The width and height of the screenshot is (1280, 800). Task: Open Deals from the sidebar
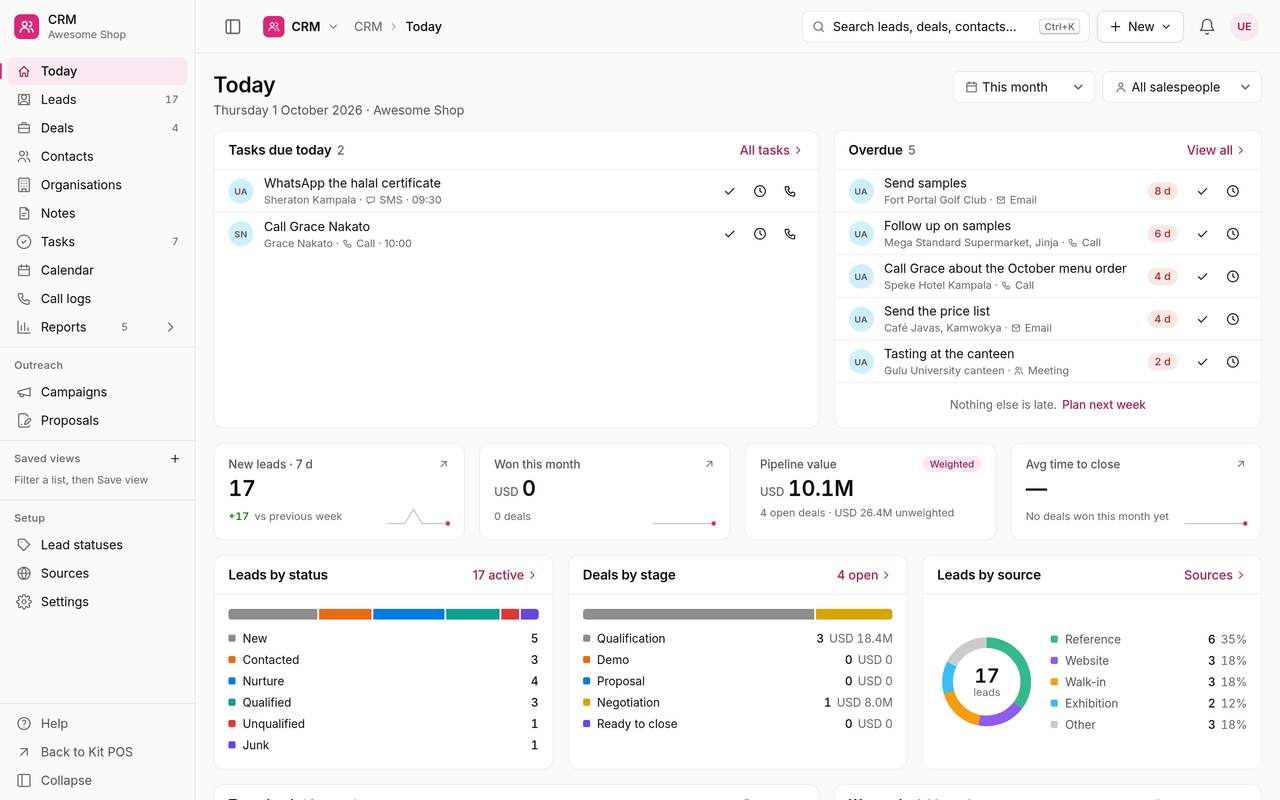97,128
